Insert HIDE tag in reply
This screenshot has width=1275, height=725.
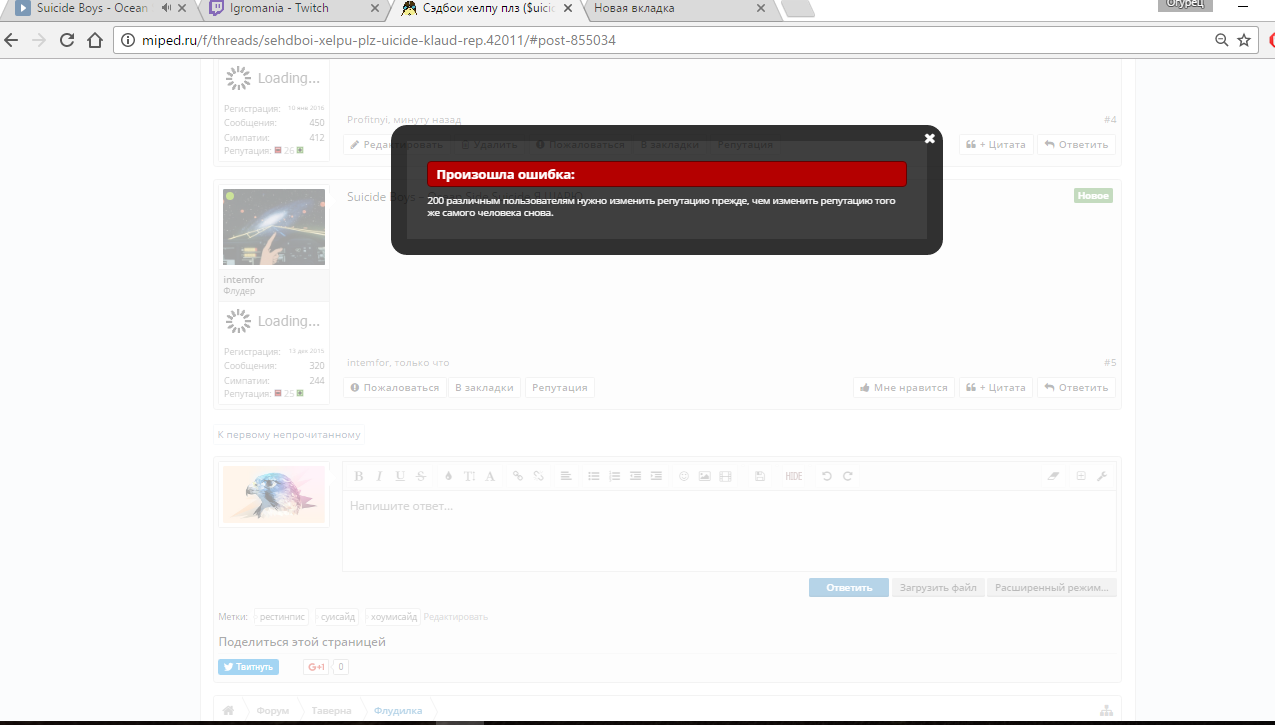coord(793,476)
